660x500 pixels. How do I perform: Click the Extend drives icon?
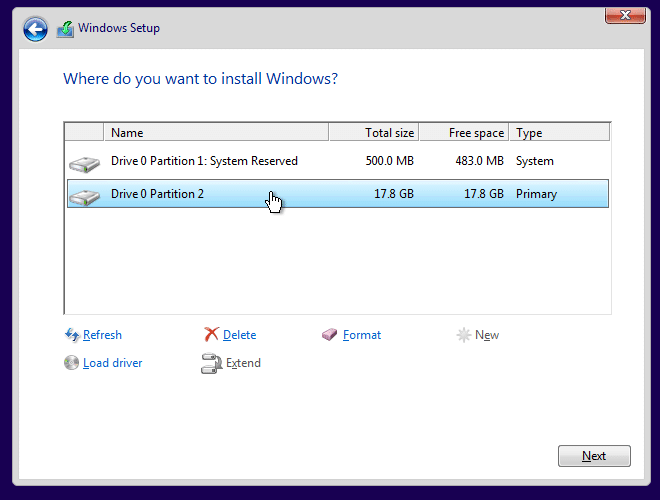click(211, 364)
